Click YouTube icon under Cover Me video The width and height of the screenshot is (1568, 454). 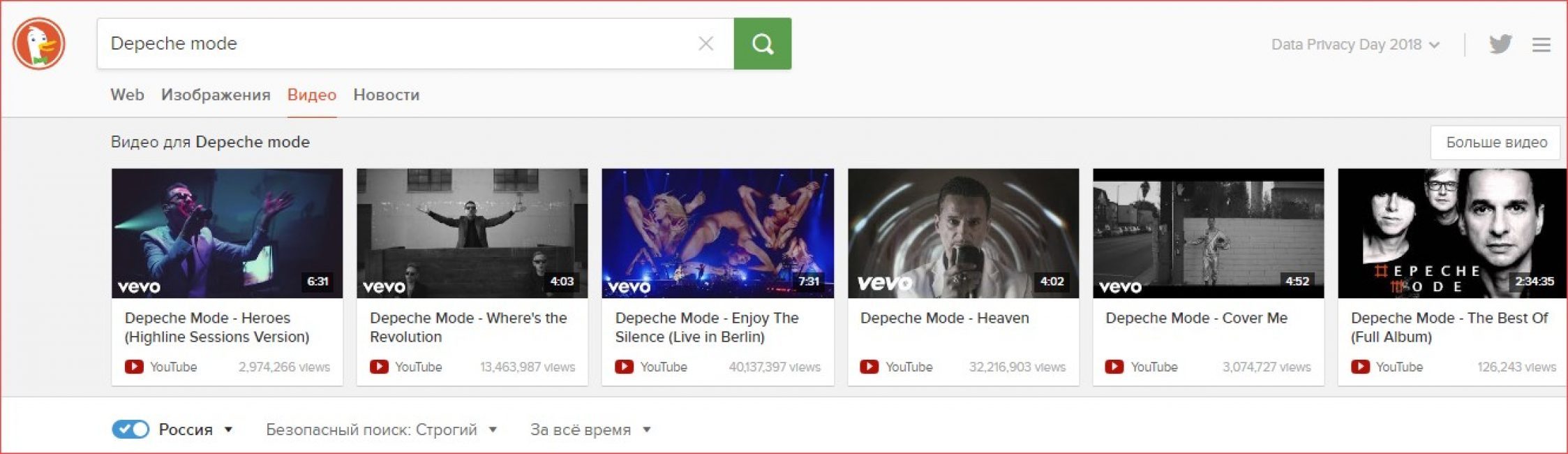1114,367
